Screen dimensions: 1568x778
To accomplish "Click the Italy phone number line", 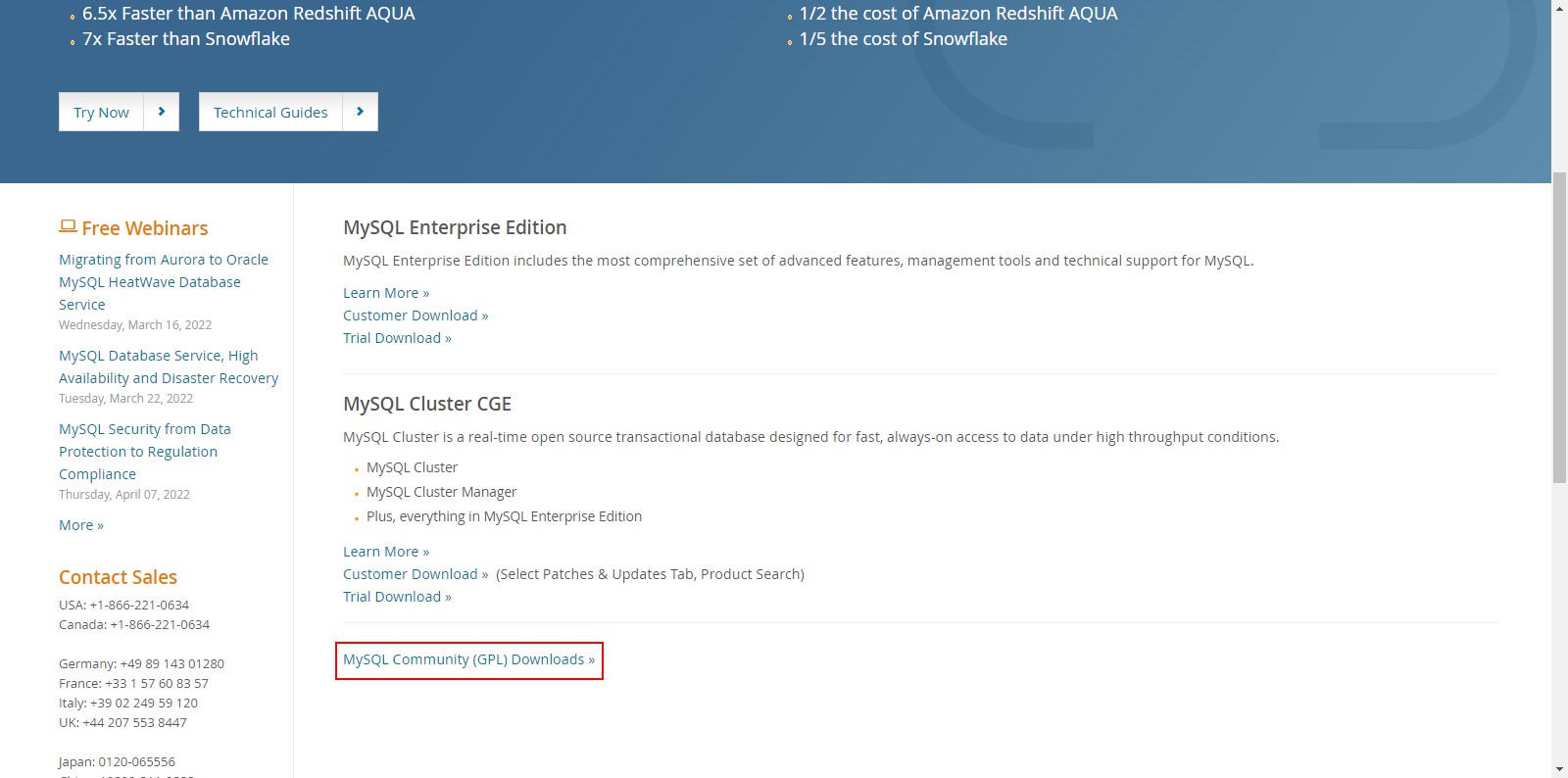I will point(128,703).
